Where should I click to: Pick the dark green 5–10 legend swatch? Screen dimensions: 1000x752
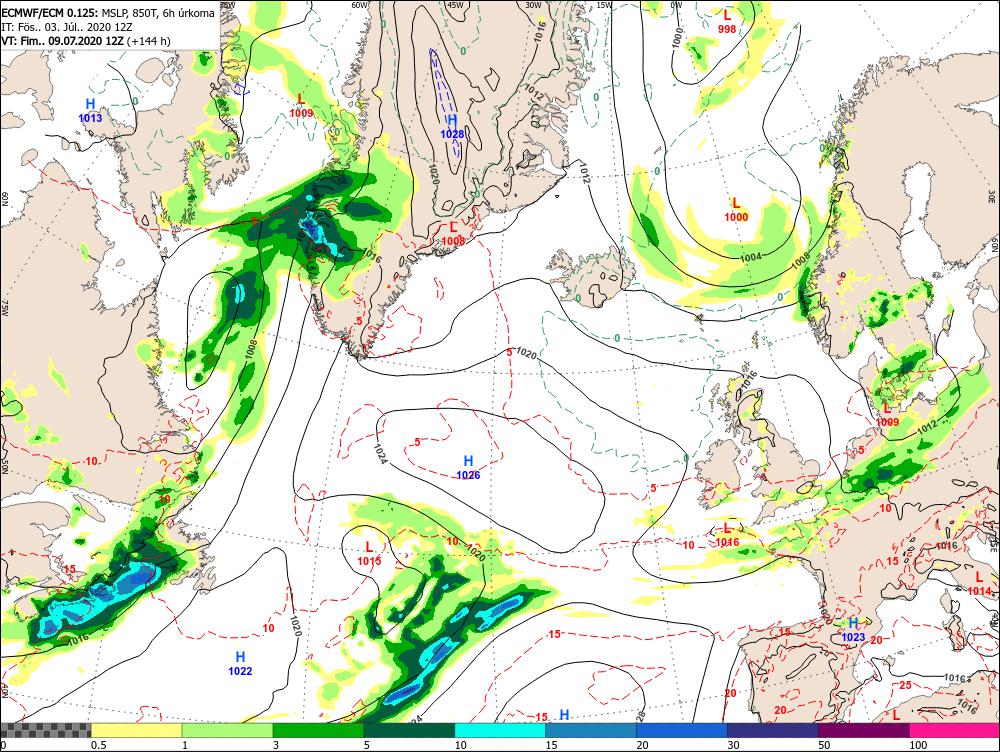tap(409, 730)
